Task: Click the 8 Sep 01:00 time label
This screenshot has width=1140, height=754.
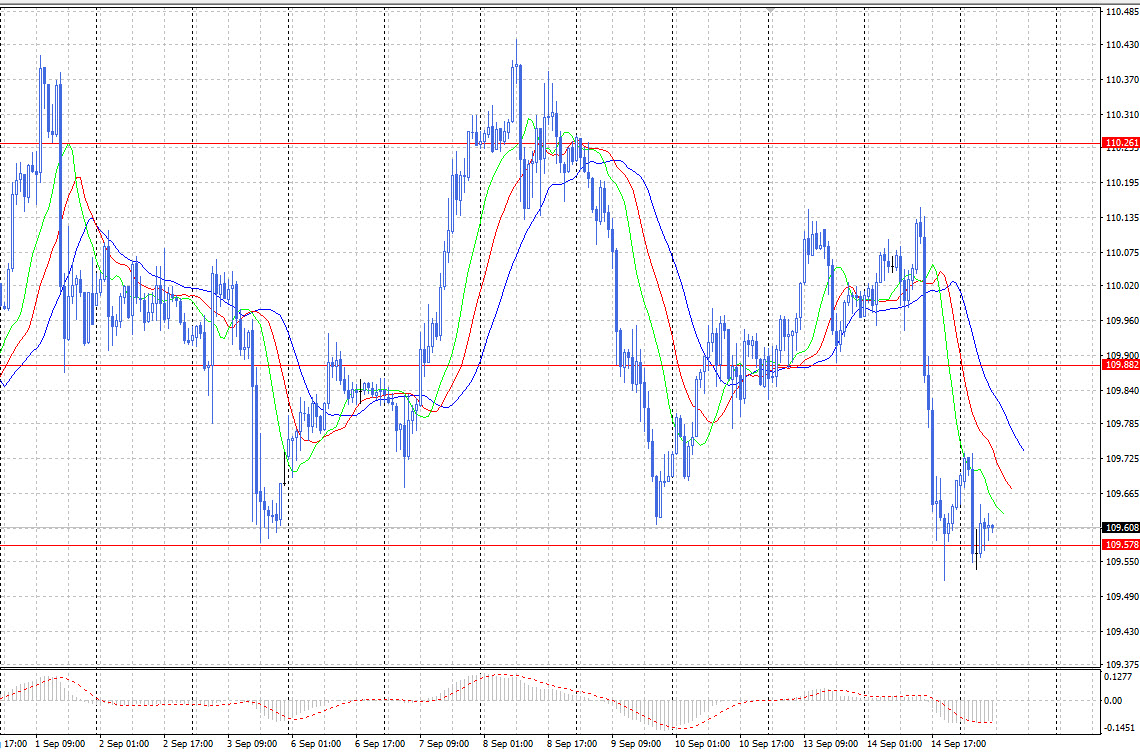Action: tap(508, 744)
